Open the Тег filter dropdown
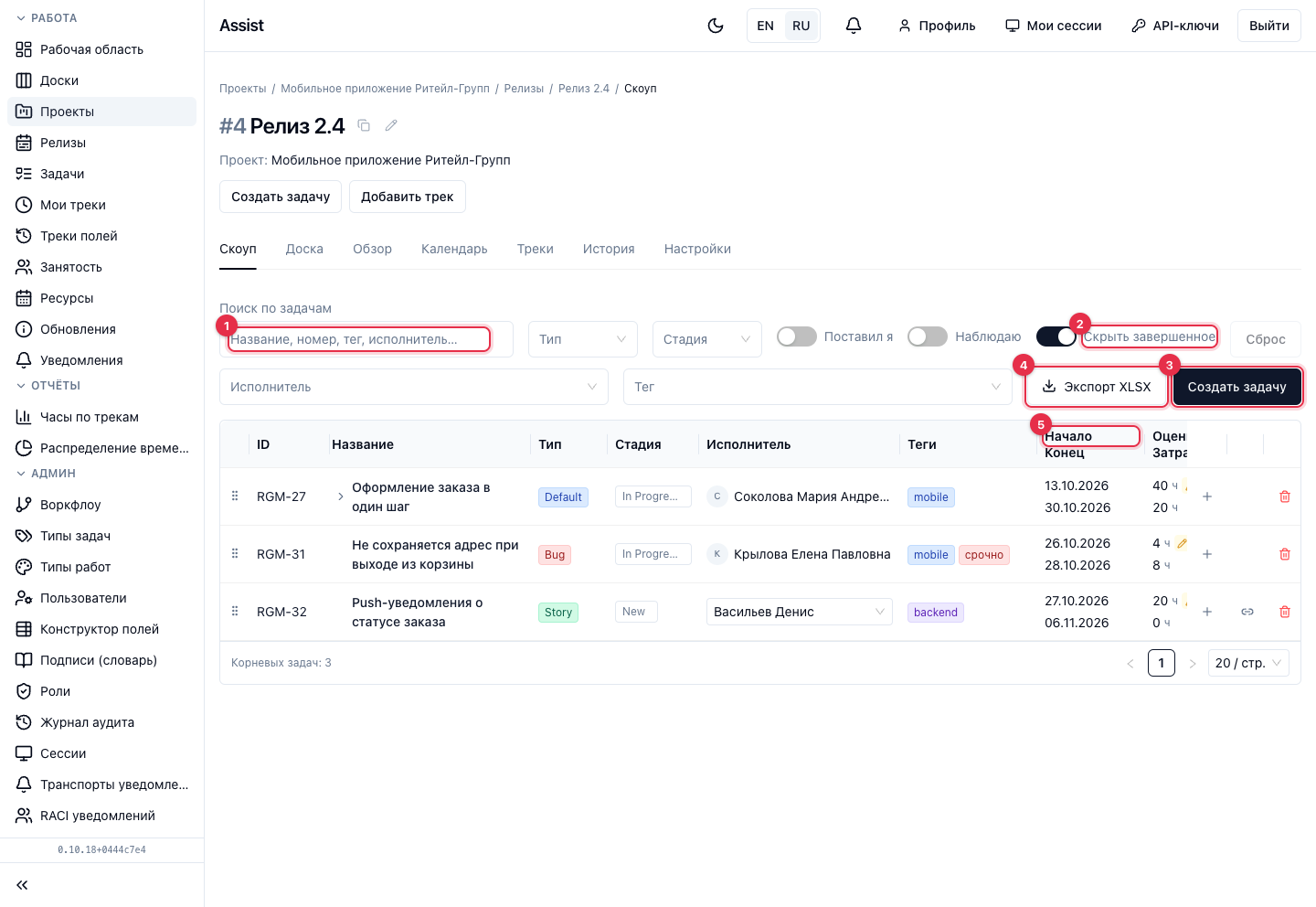This screenshot has width=1316, height=907. pos(818,387)
